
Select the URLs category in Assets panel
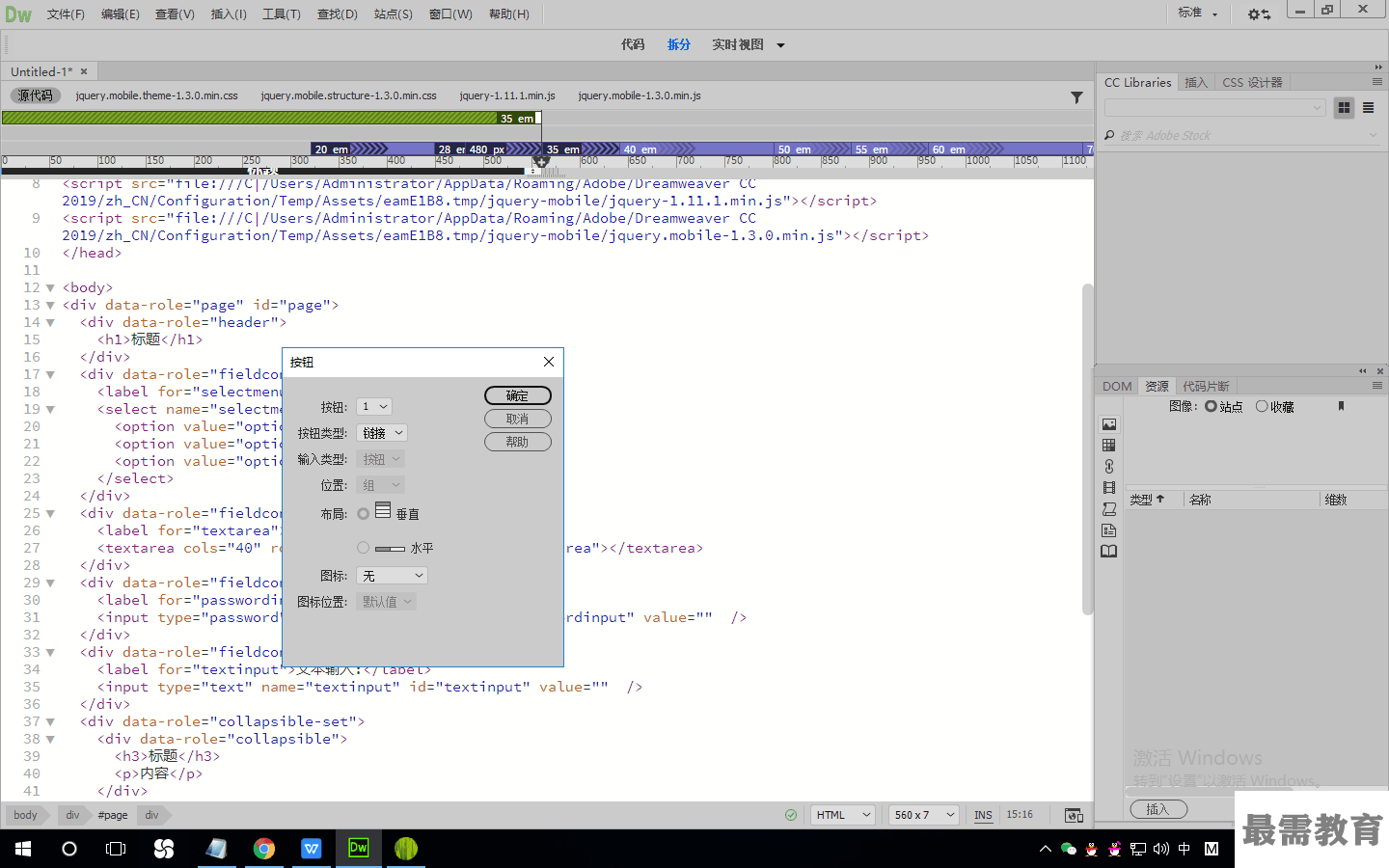(1109, 467)
